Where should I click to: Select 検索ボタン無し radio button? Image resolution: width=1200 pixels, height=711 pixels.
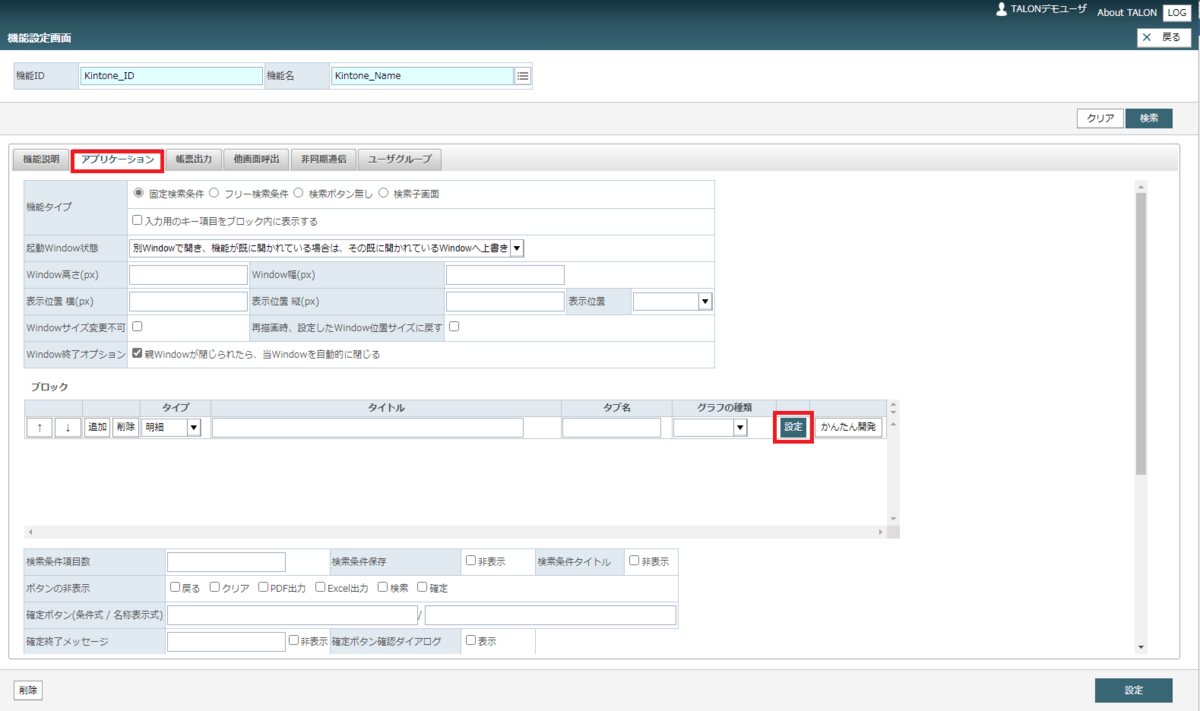299,193
